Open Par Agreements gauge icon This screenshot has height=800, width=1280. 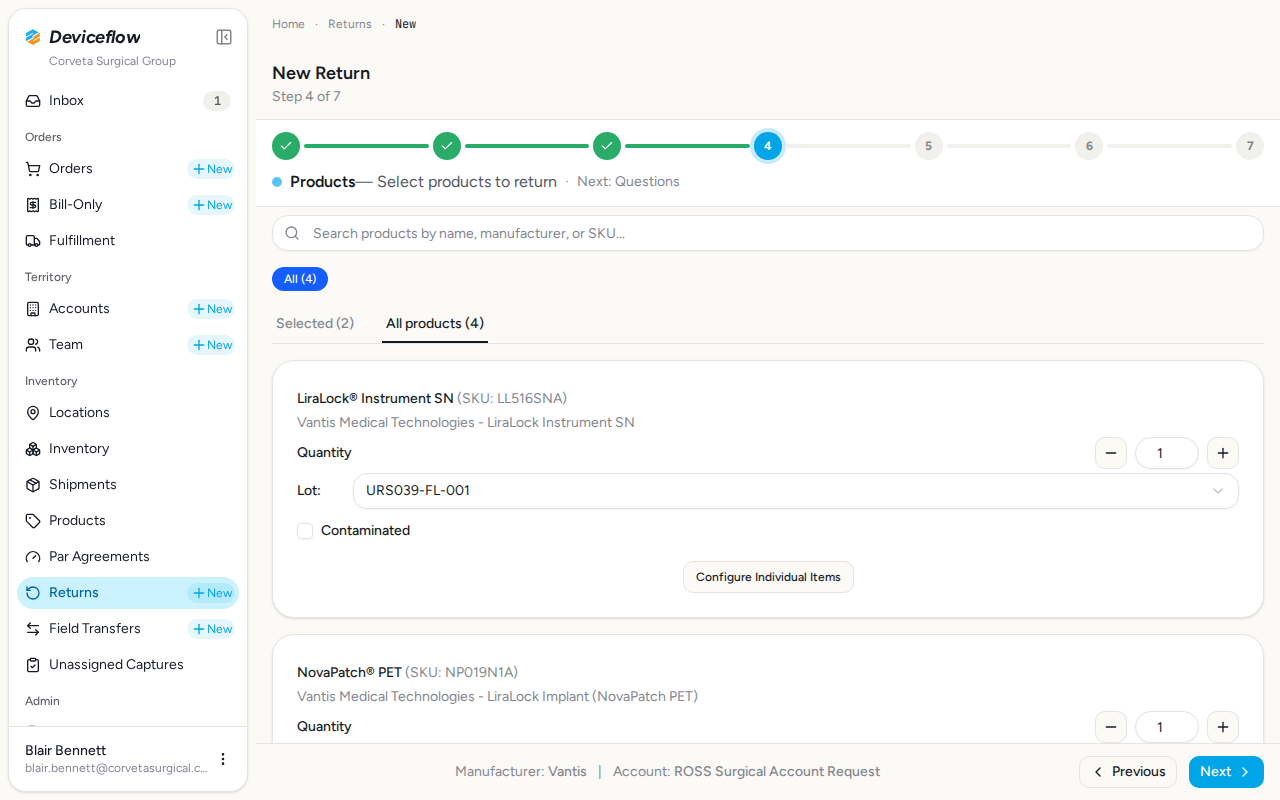(33, 557)
